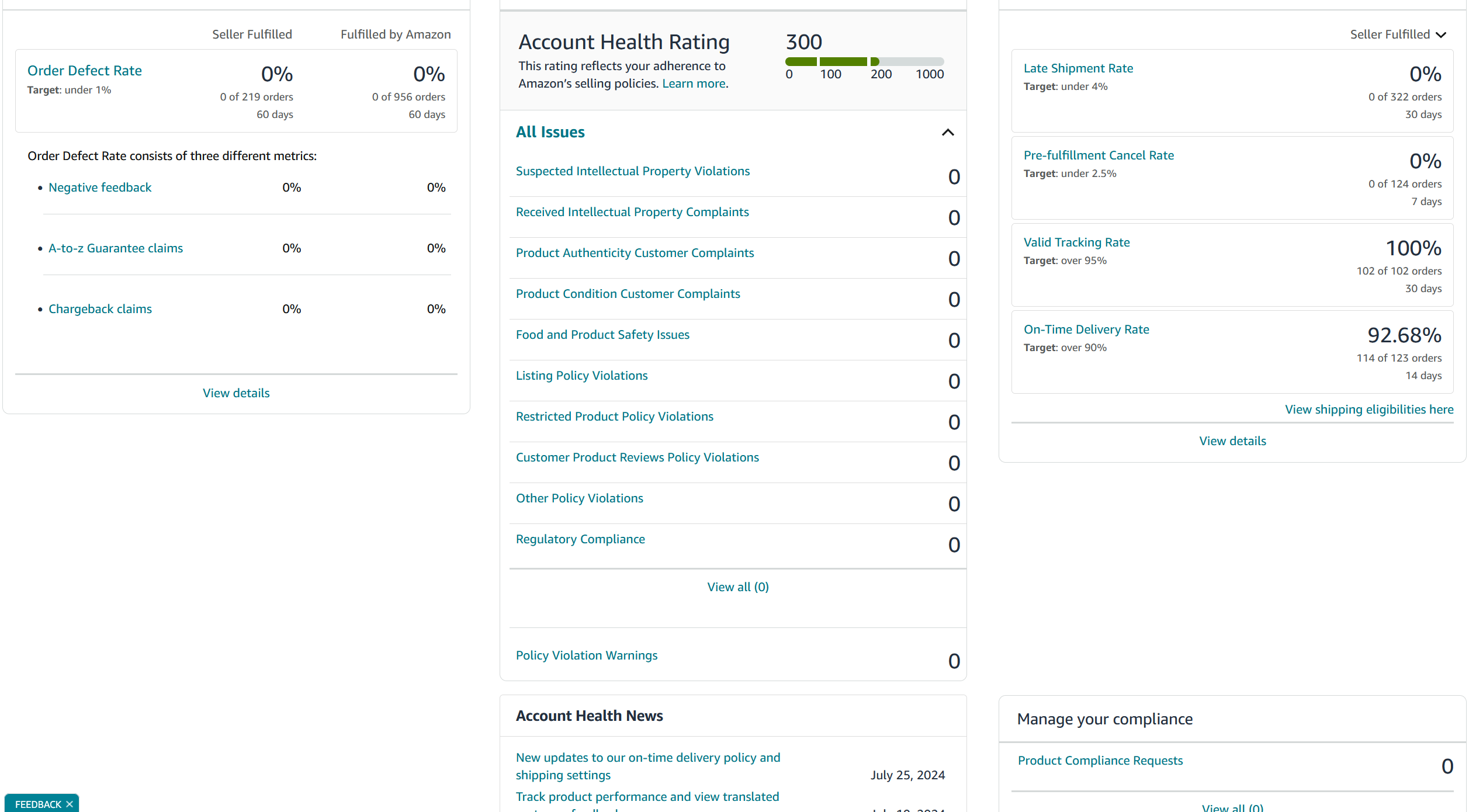Click the Policy Violation Warnings count 0

point(954,661)
